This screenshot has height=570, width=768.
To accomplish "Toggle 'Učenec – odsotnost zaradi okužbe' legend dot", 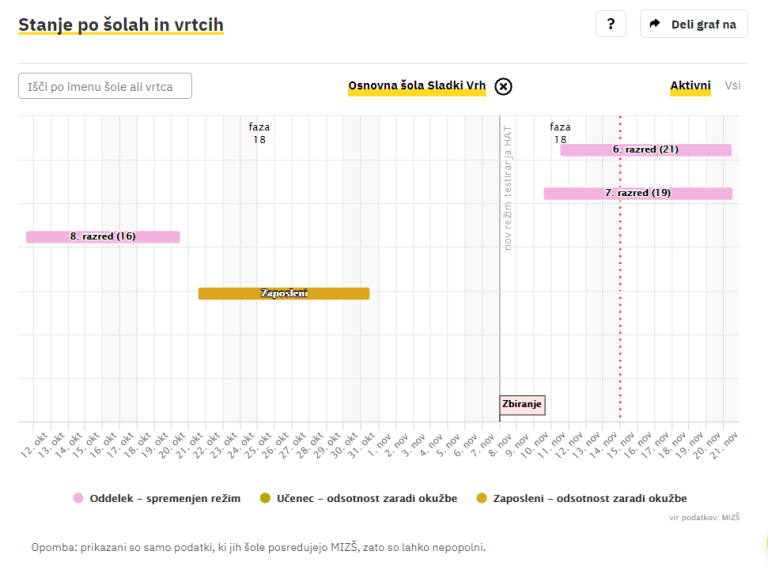I will [265, 498].
